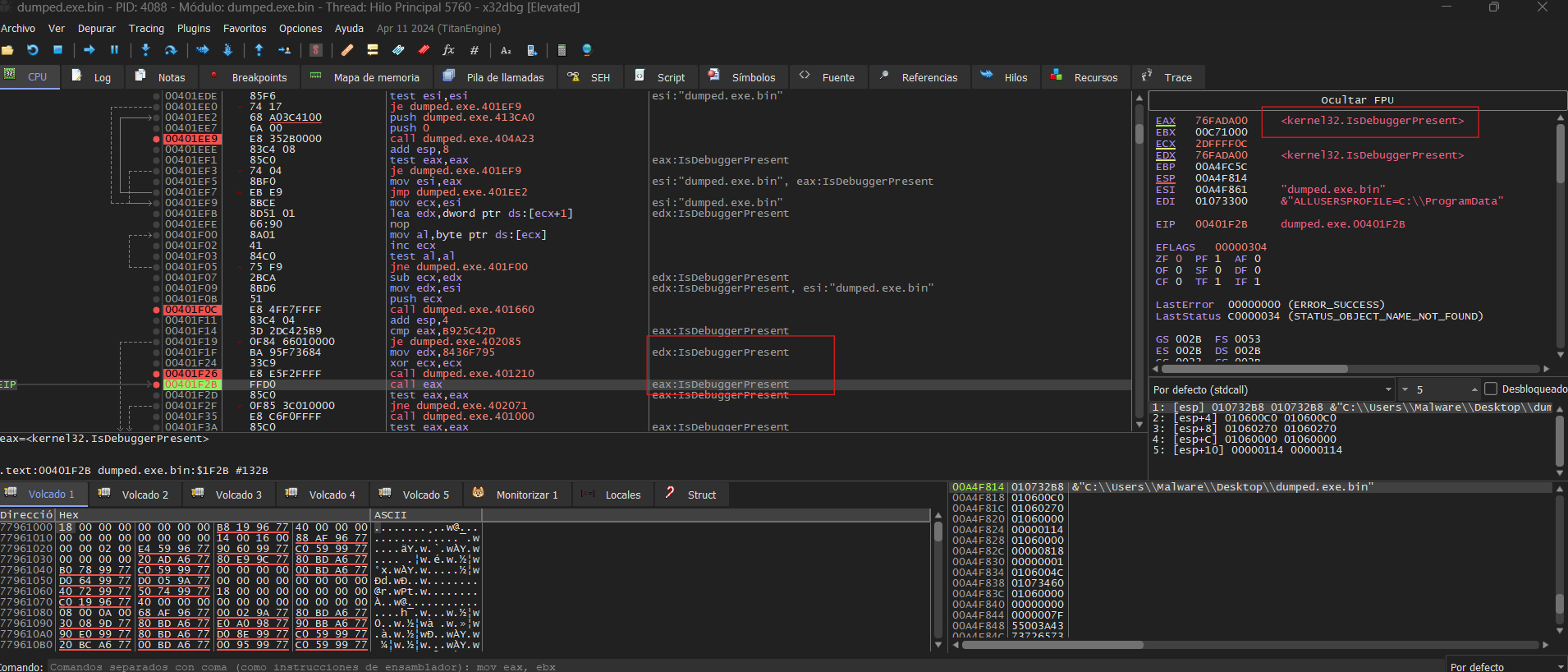Screen dimensions: 1568x672
Task: Click the Open file folder icon
Action: coord(8,50)
